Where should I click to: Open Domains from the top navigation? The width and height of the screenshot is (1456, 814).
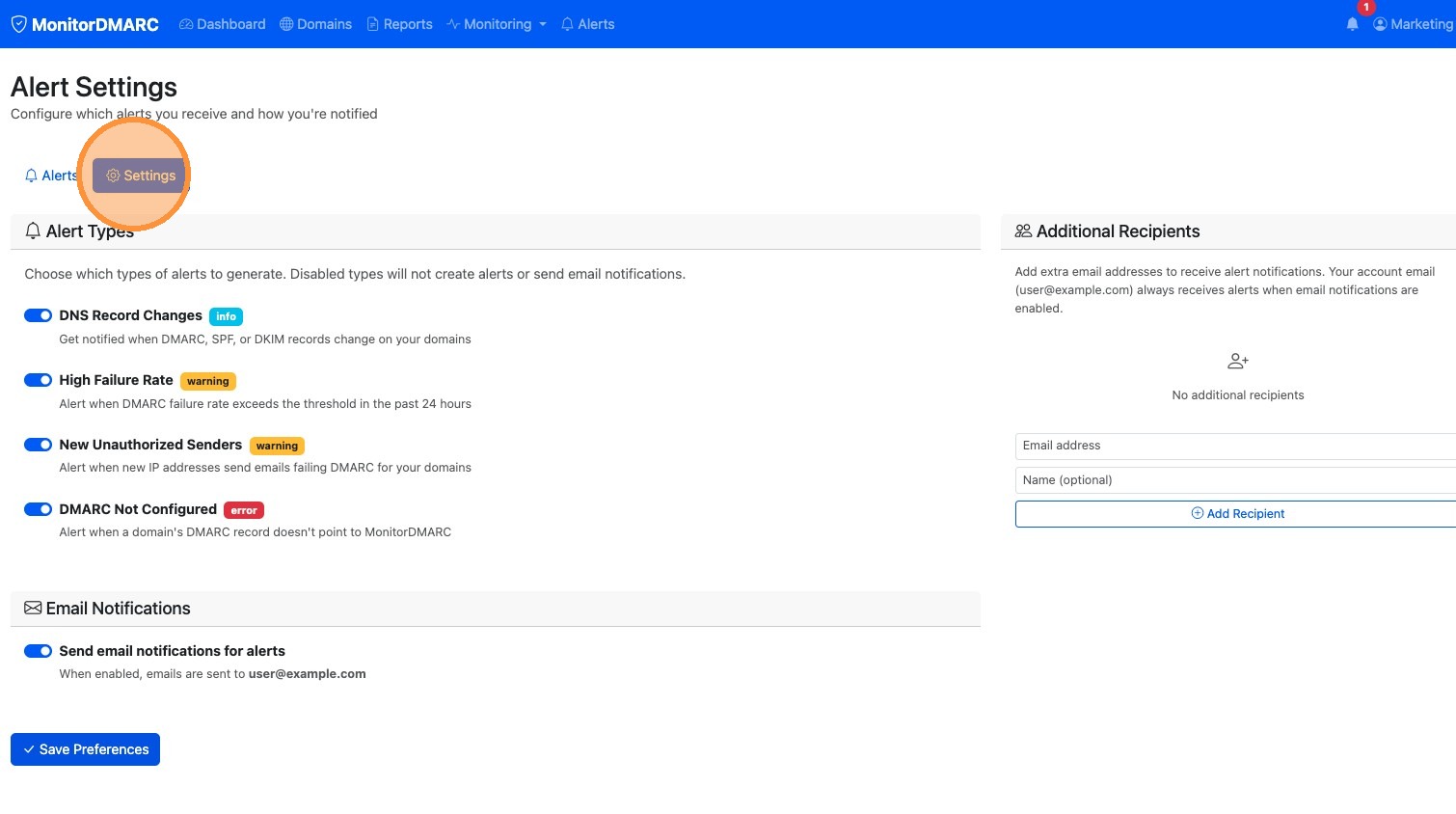(x=315, y=24)
